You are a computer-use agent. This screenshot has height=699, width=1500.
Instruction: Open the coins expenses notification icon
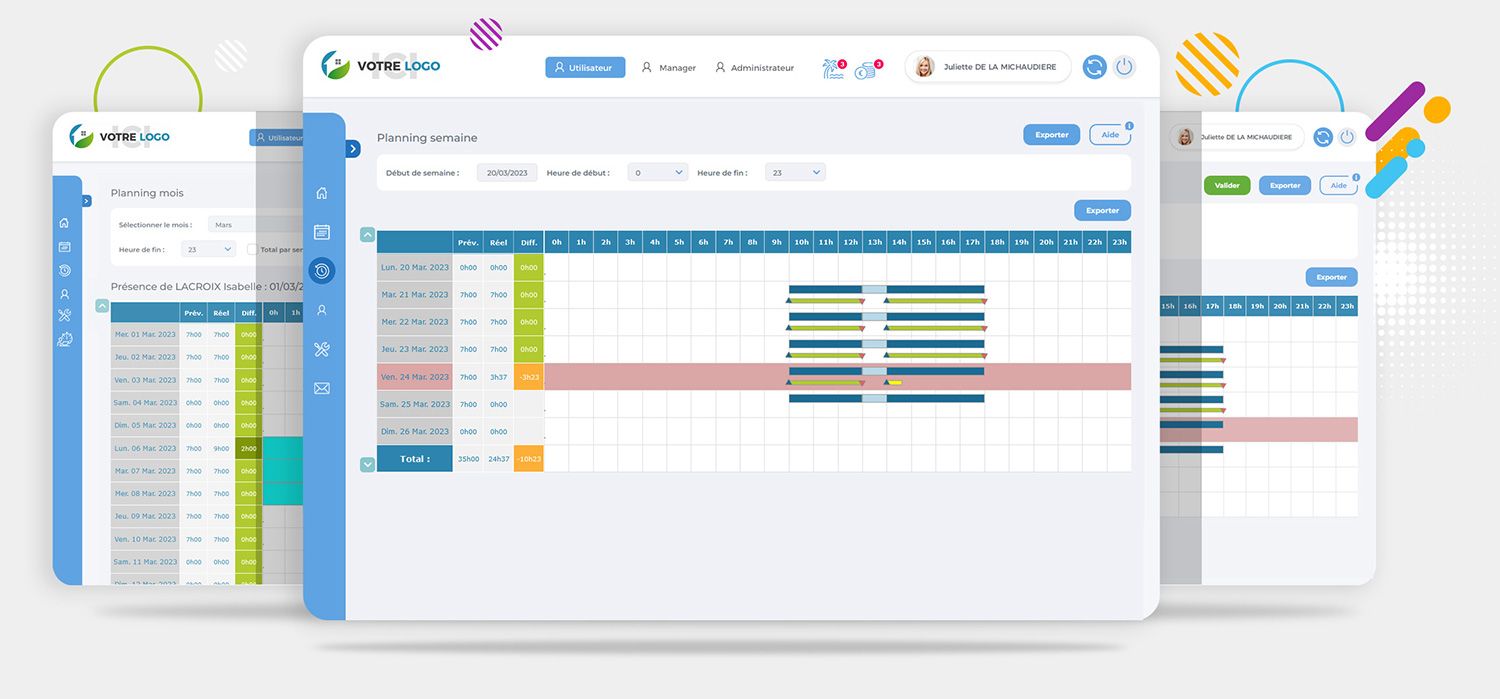point(867,68)
